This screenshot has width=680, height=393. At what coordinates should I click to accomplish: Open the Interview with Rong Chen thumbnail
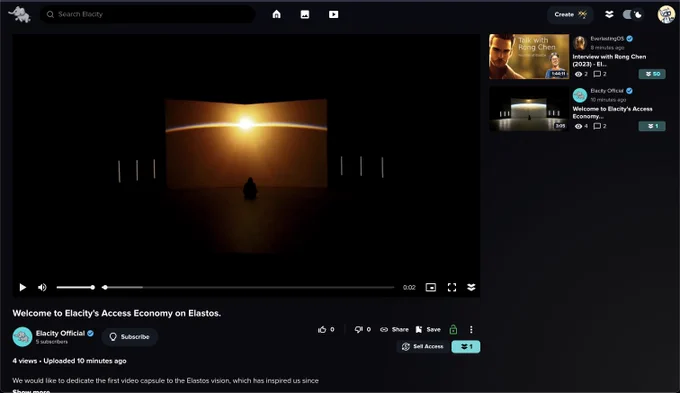coord(529,56)
